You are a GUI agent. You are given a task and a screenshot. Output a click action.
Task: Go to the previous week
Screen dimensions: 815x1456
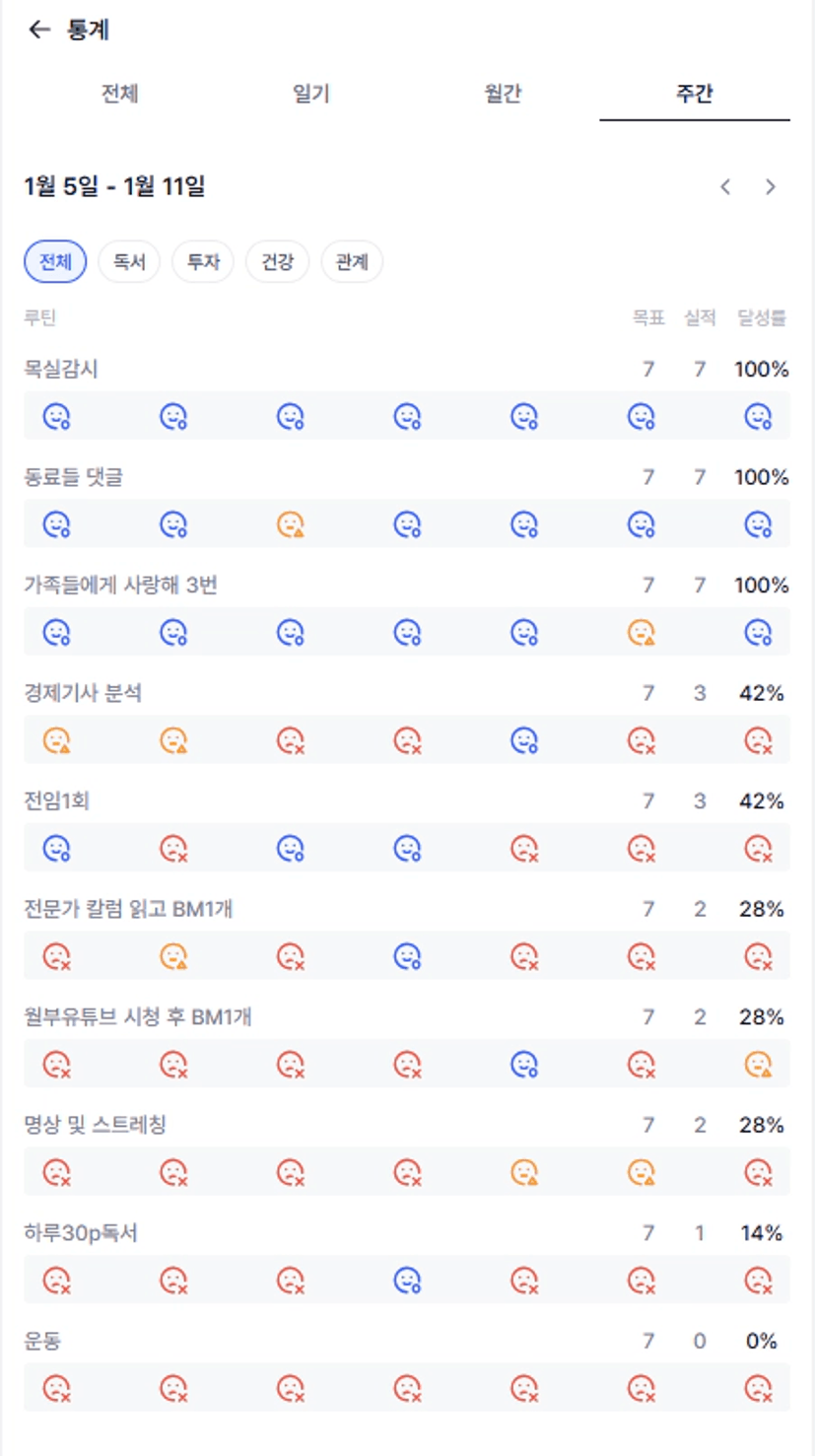[725, 187]
